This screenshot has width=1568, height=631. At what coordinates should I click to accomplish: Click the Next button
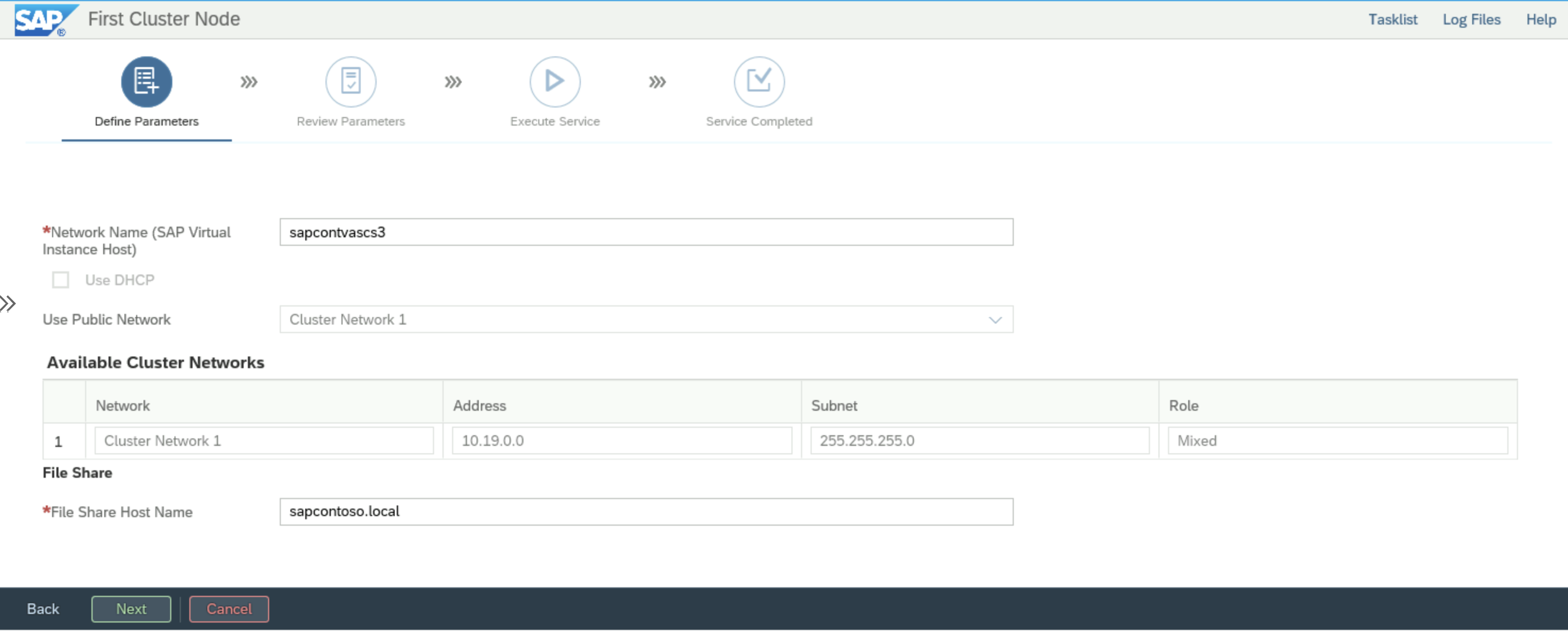[130, 609]
